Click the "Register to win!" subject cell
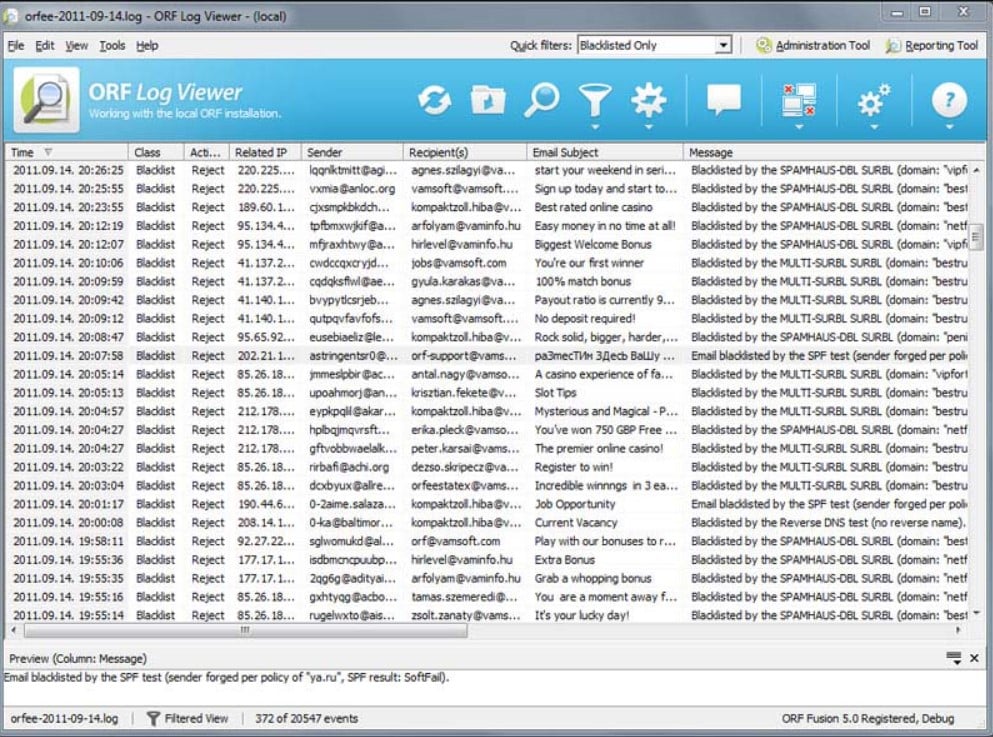 (x=574, y=467)
